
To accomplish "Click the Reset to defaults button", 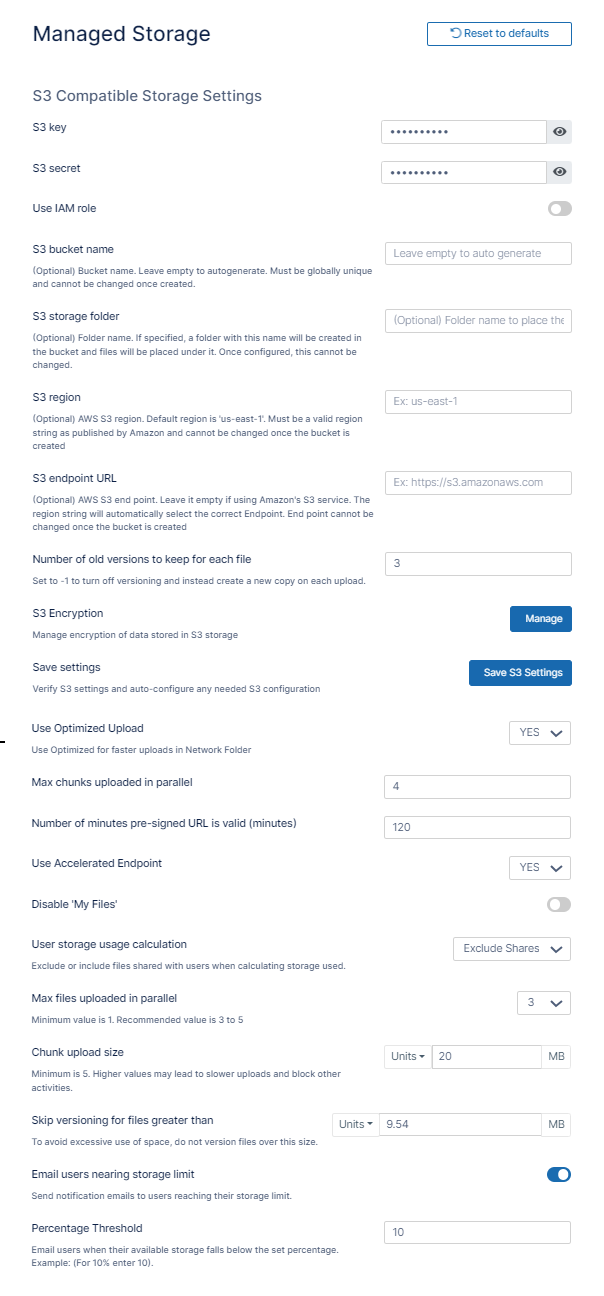I will tap(499, 34).
